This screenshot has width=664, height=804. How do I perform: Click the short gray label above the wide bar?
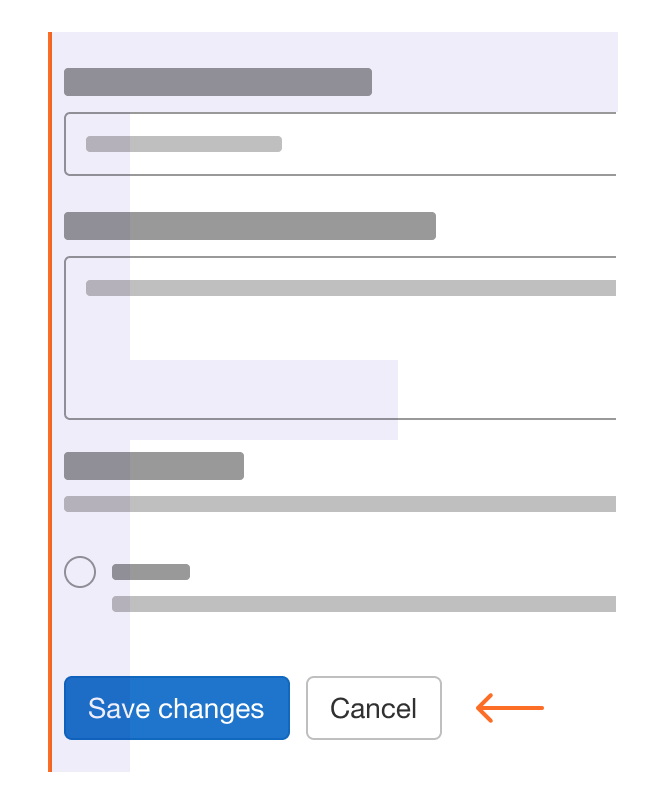coord(153,465)
